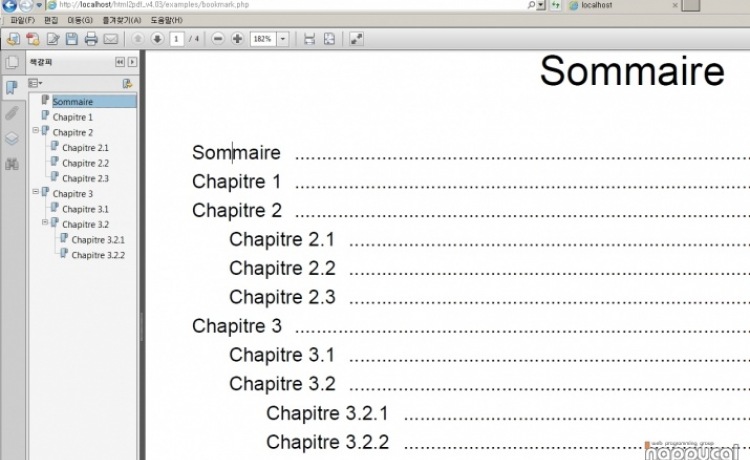Click the Email envelope icon
This screenshot has height=460, width=750.
coord(111,39)
